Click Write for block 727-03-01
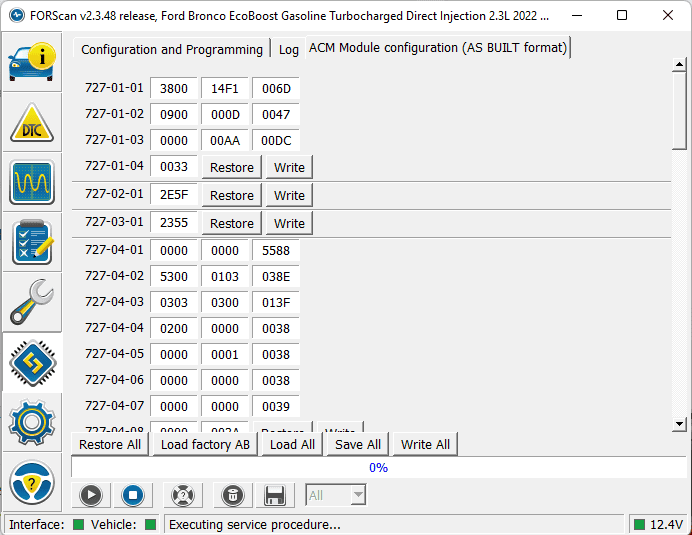Screen dimensions: 692x535 289,223
